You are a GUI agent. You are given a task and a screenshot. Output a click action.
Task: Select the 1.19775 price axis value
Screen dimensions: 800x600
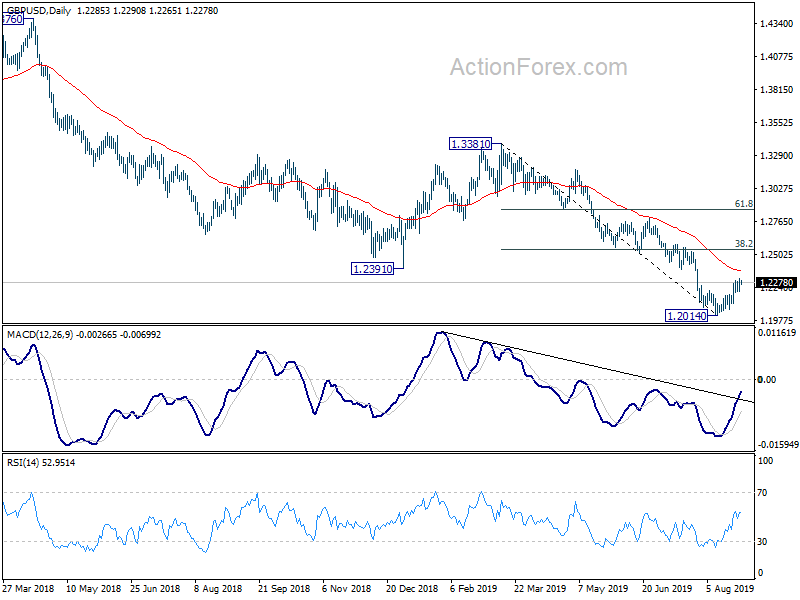click(x=777, y=320)
